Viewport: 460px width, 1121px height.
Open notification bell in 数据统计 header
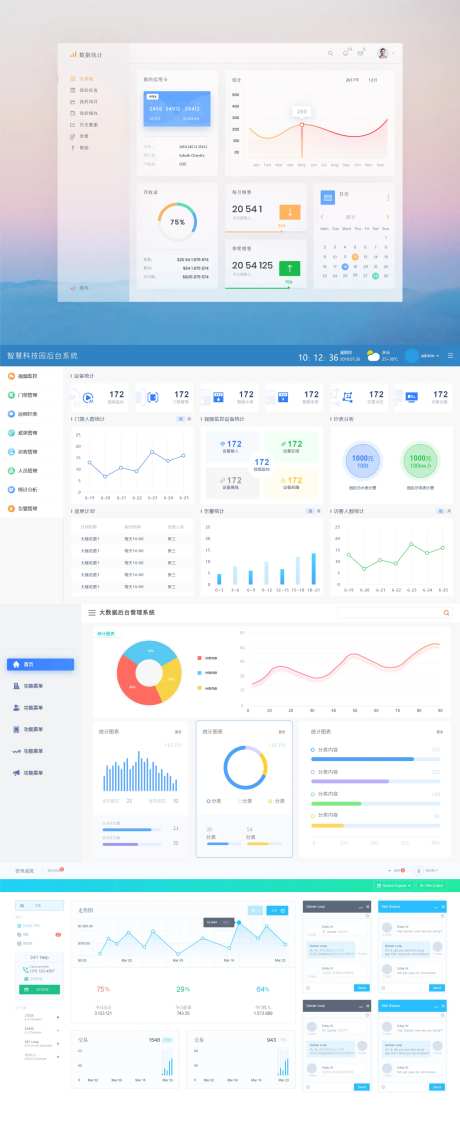pos(346,54)
